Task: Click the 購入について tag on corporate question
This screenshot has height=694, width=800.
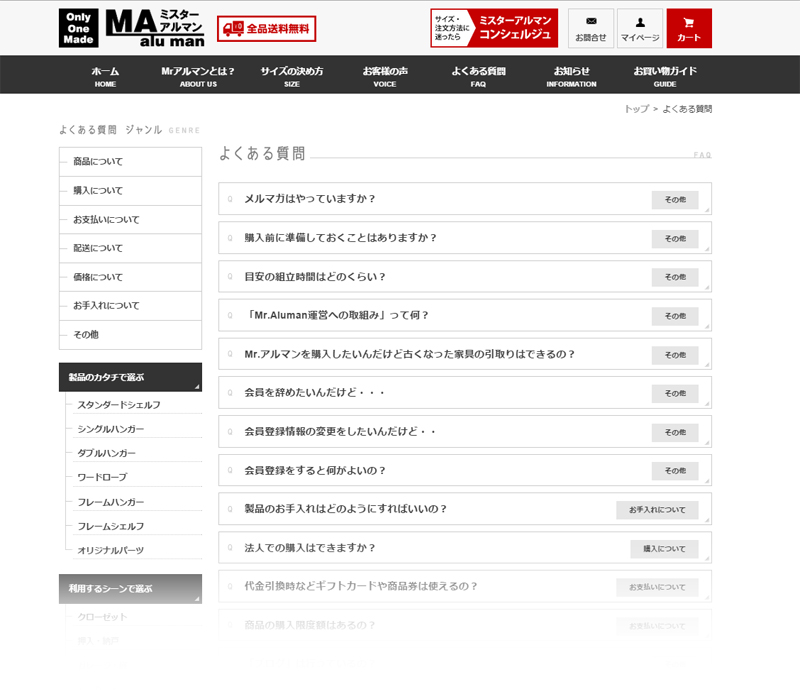Action: pyautogui.click(x=664, y=548)
